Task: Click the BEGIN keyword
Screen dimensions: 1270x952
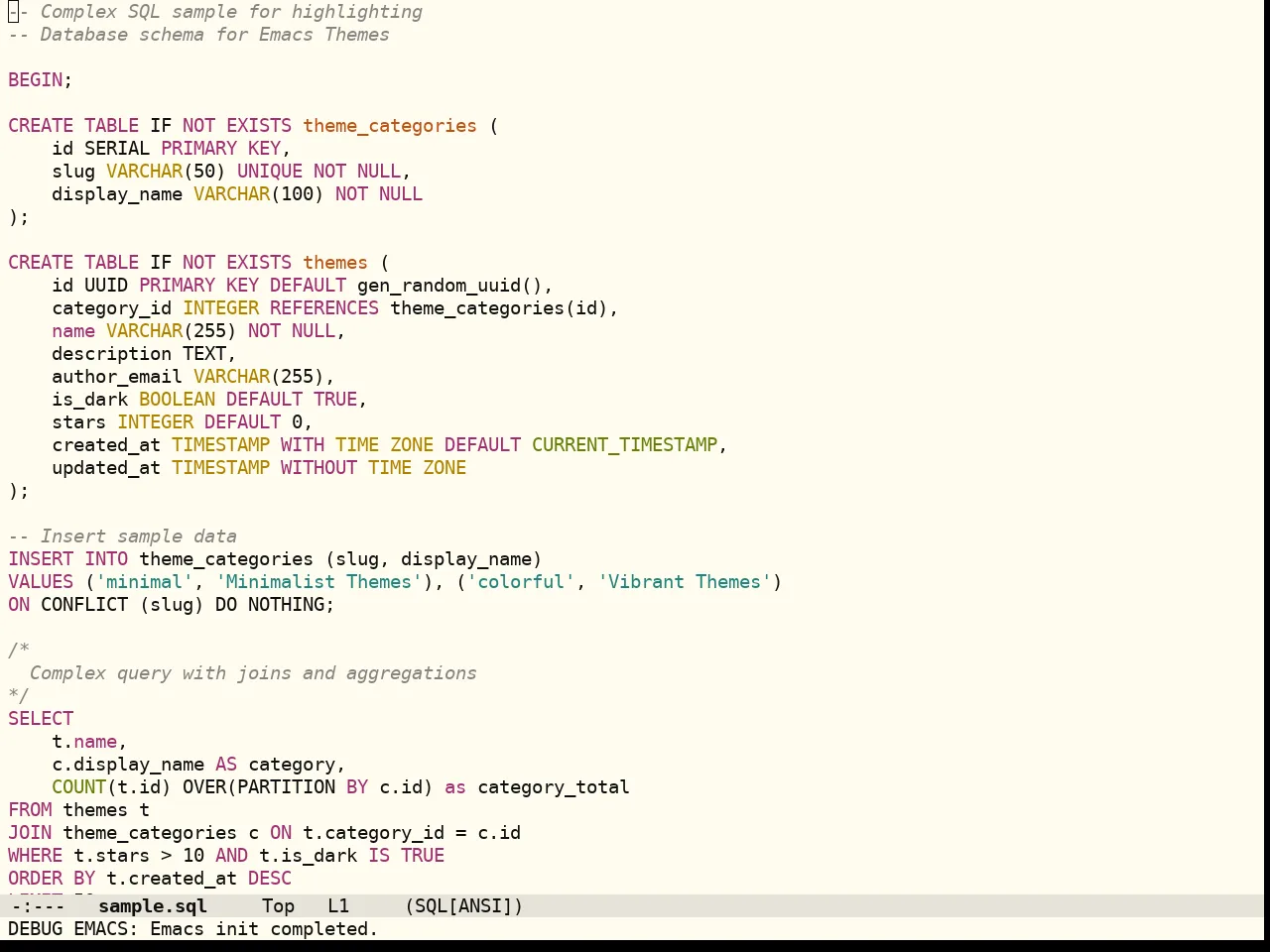Action: pyautogui.click(x=36, y=80)
